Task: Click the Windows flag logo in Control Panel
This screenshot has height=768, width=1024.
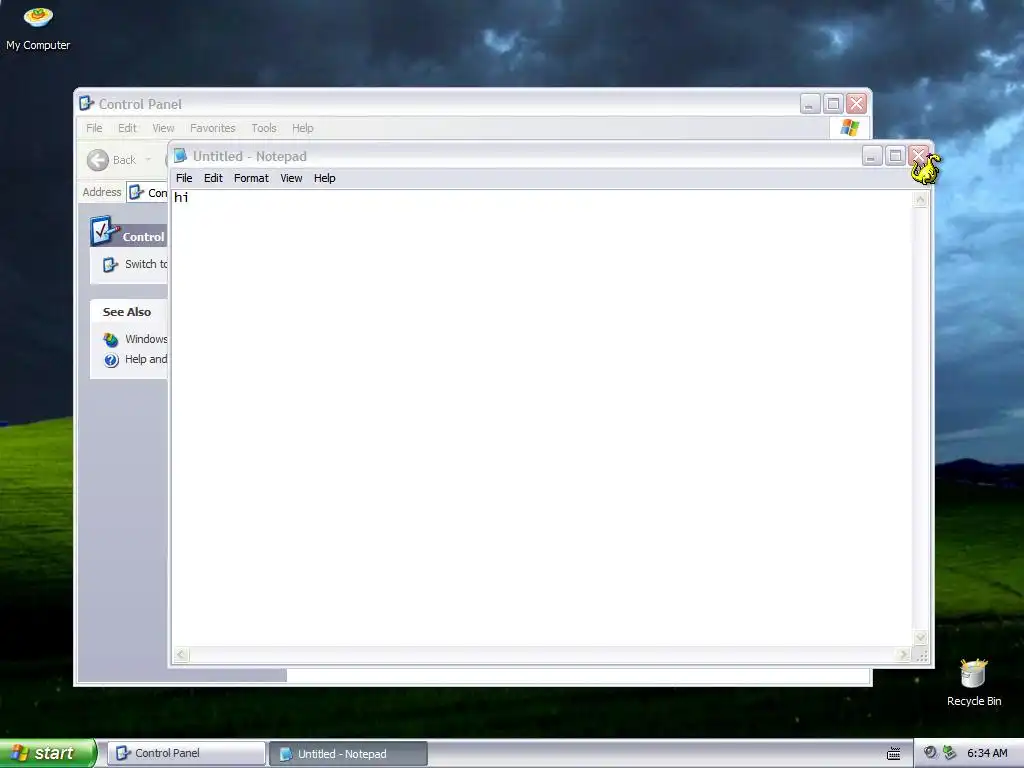Action: point(850,127)
